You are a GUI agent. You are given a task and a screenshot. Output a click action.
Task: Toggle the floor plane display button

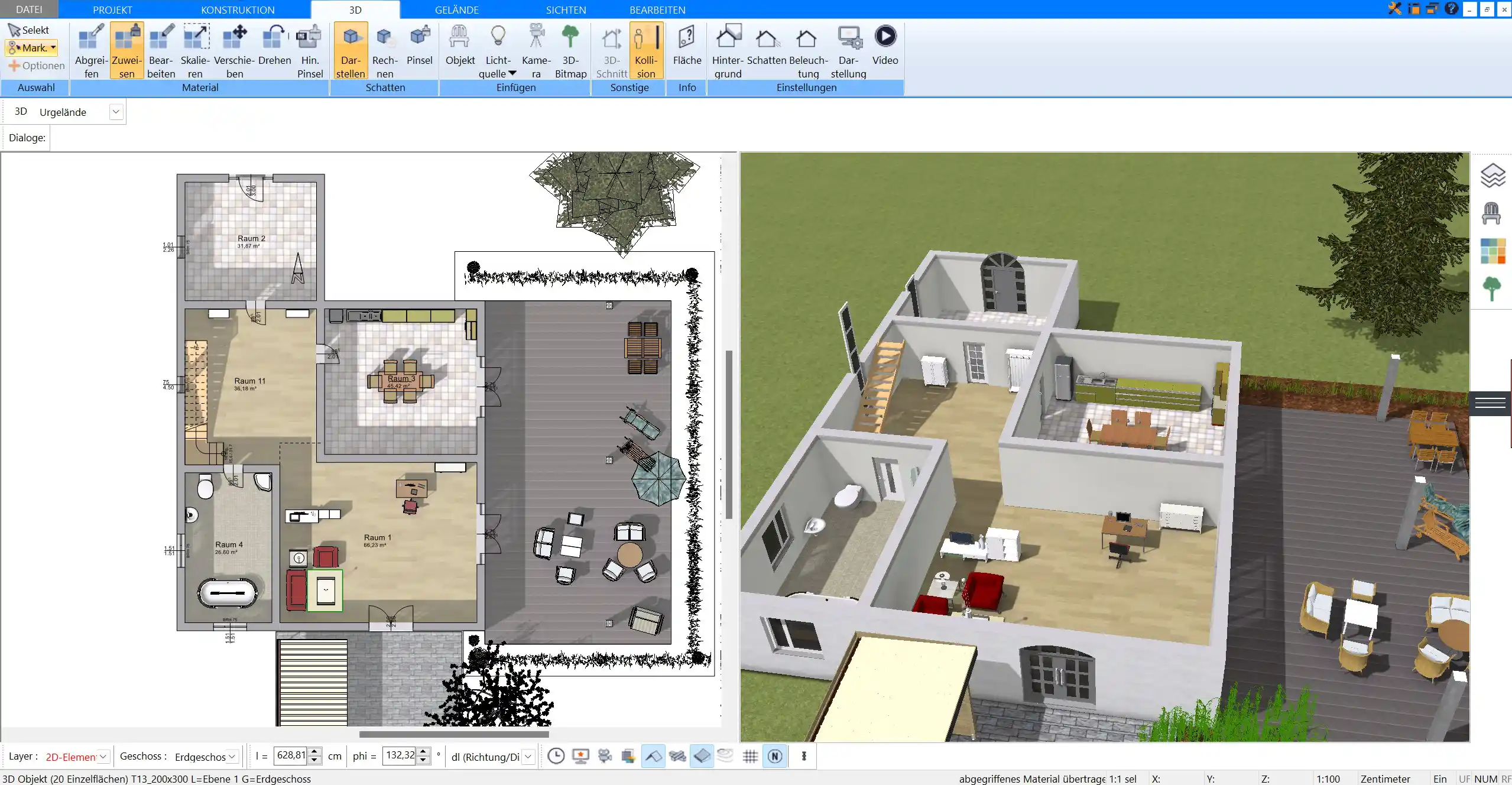pyautogui.click(x=702, y=756)
